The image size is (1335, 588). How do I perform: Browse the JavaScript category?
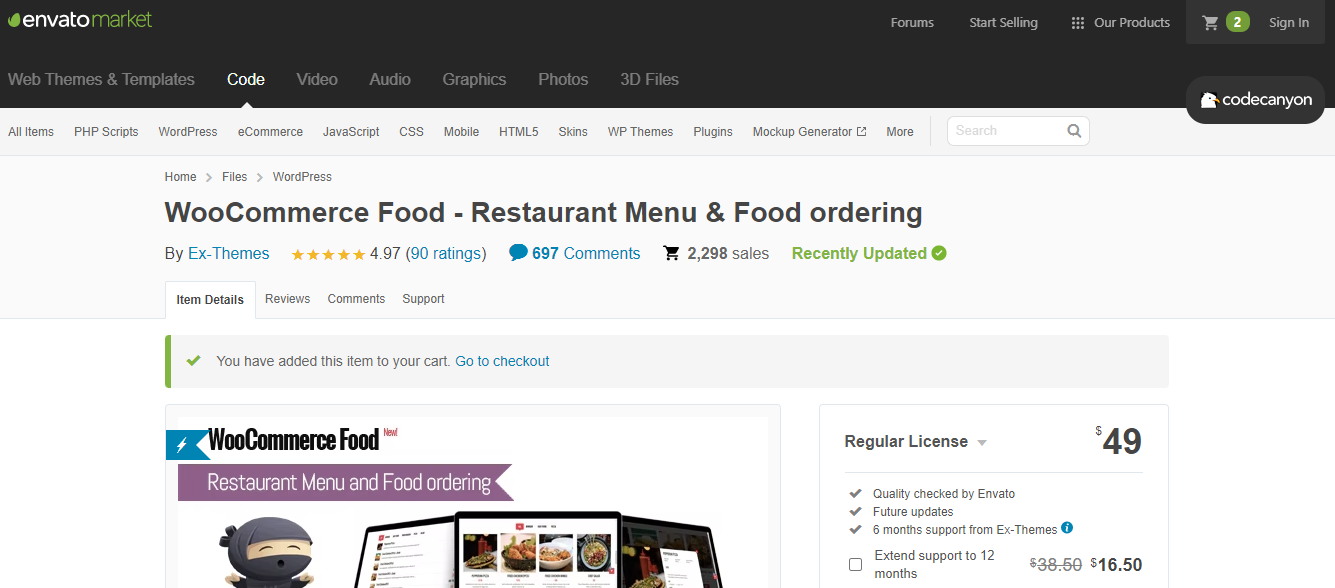click(351, 131)
